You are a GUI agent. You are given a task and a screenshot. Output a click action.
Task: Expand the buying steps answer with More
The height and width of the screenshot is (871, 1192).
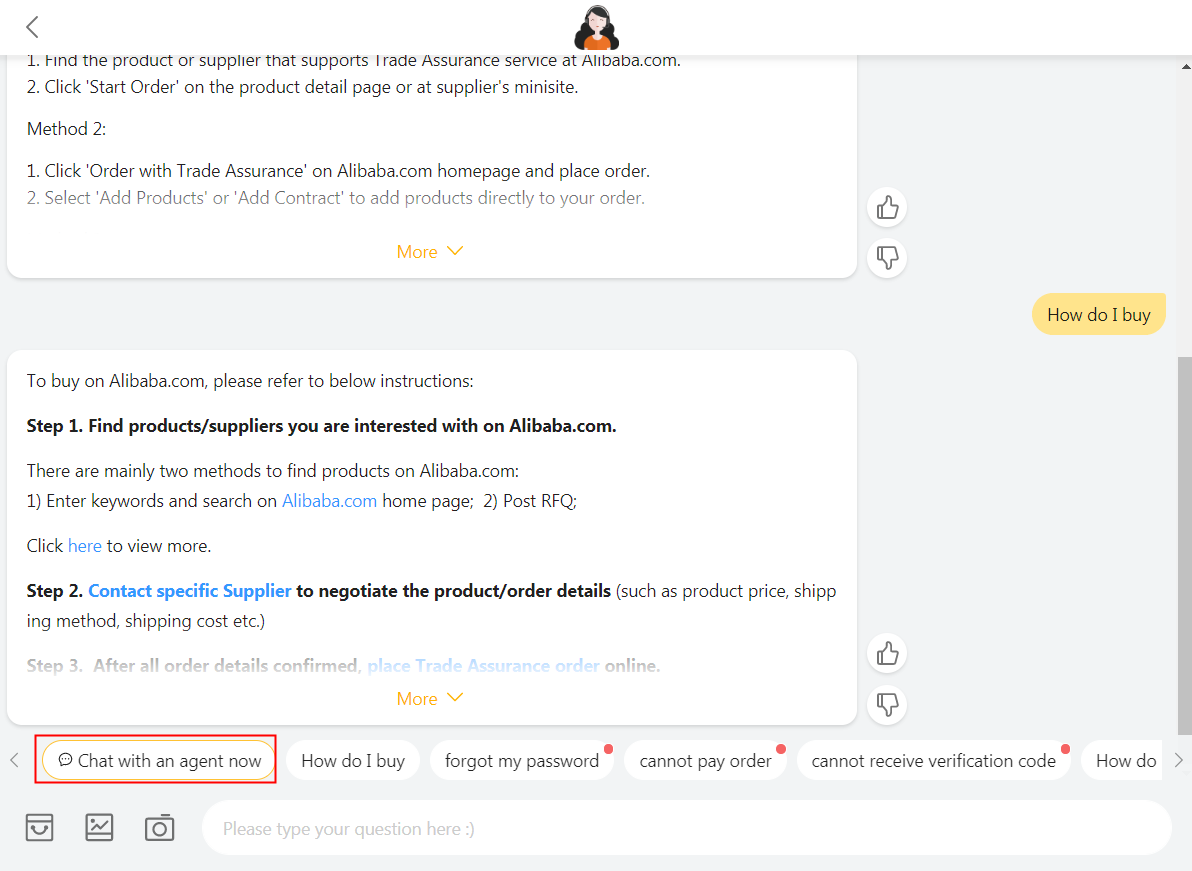tap(430, 698)
